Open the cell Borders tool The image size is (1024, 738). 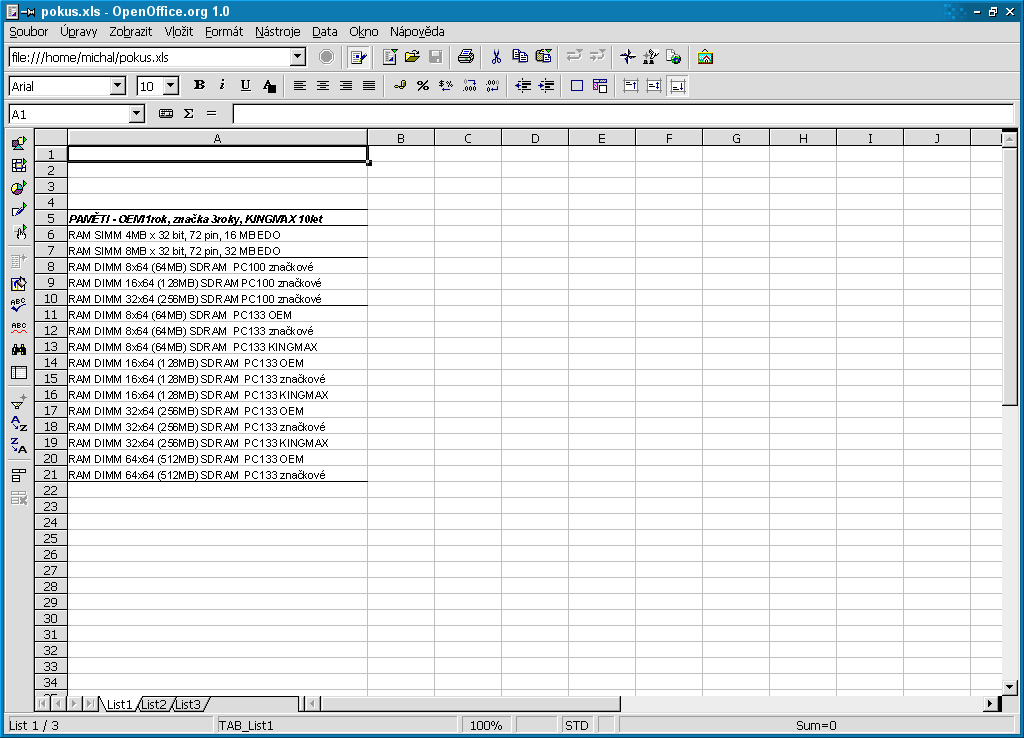click(577, 86)
